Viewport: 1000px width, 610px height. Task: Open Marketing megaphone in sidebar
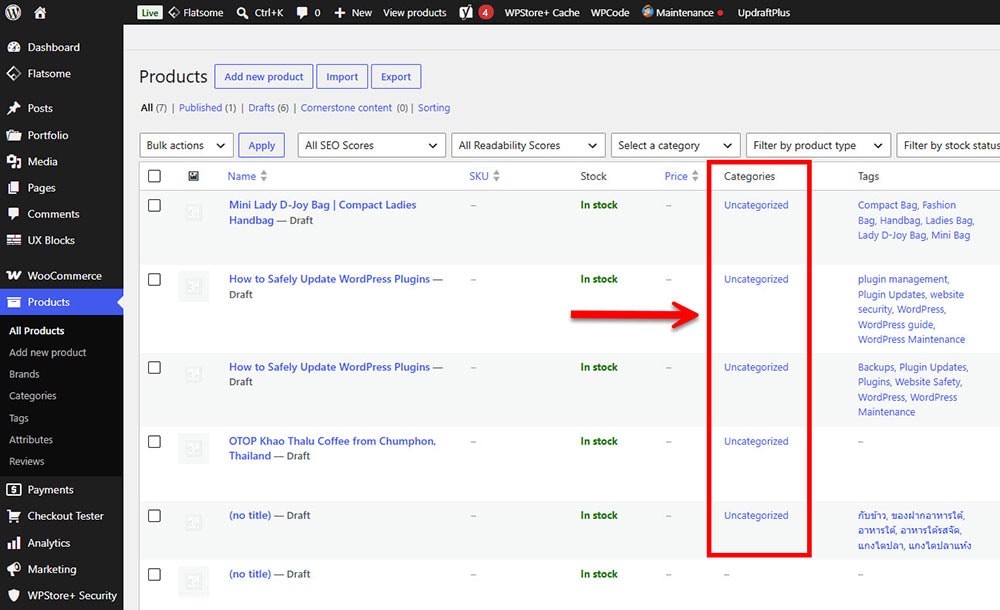tap(13, 569)
